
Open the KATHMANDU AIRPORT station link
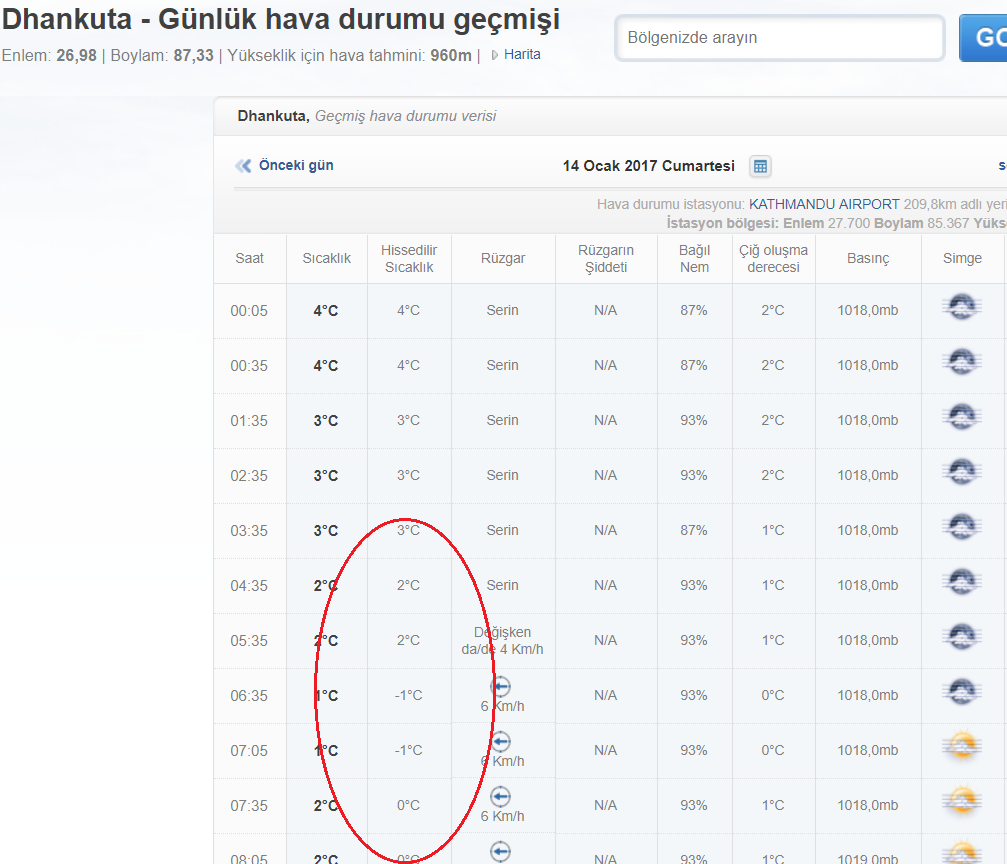click(824, 204)
